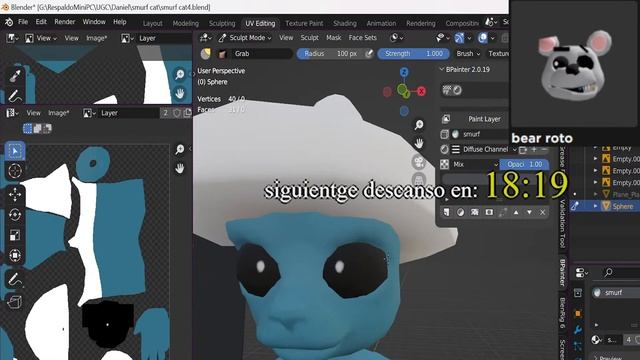Click the 3D viewport pan hand icon
The width and height of the screenshot is (640, 360).
[x=419, y=143]
